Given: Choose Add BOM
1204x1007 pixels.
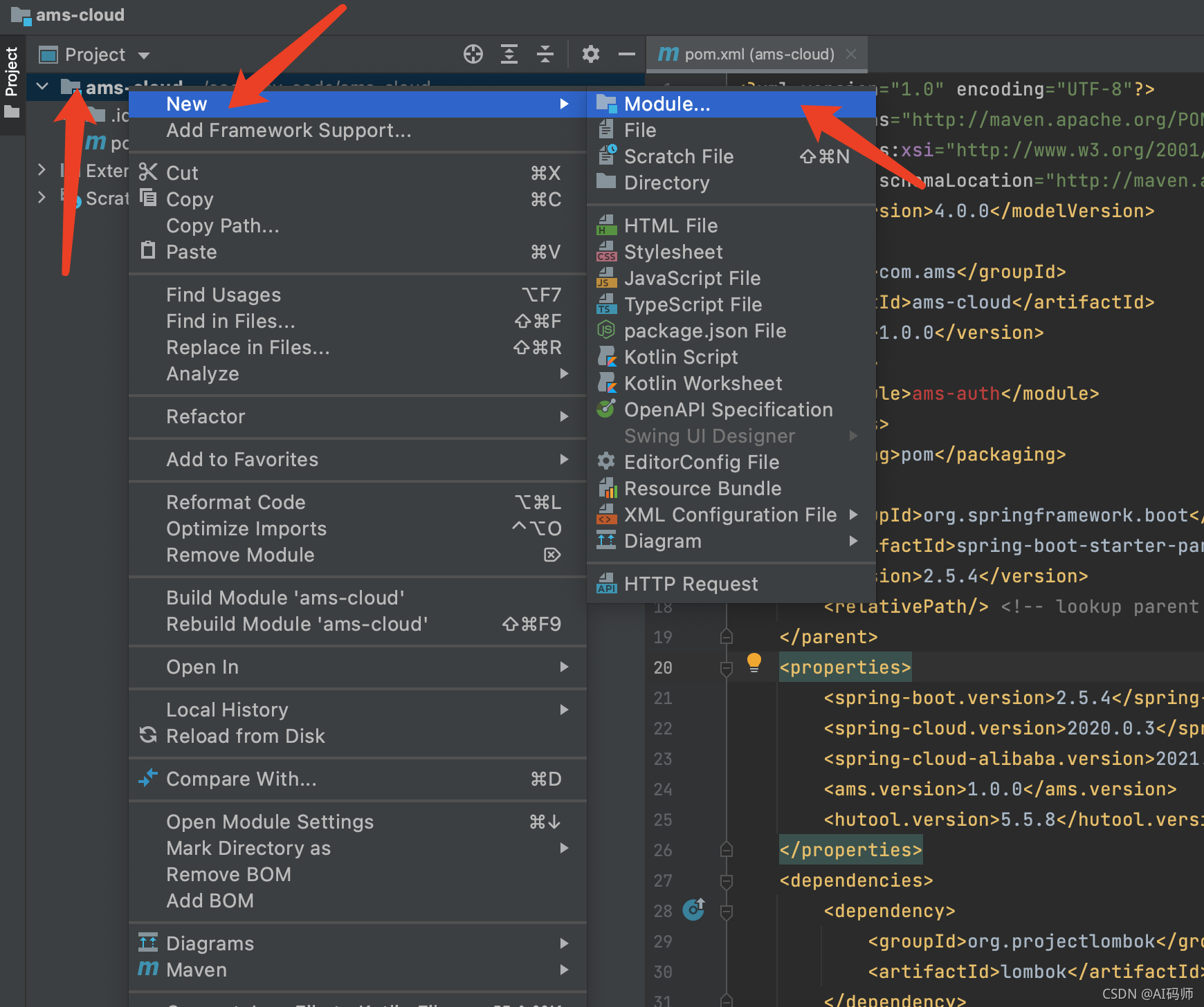Looking at the screenshot, I should (x=358, y=900).
